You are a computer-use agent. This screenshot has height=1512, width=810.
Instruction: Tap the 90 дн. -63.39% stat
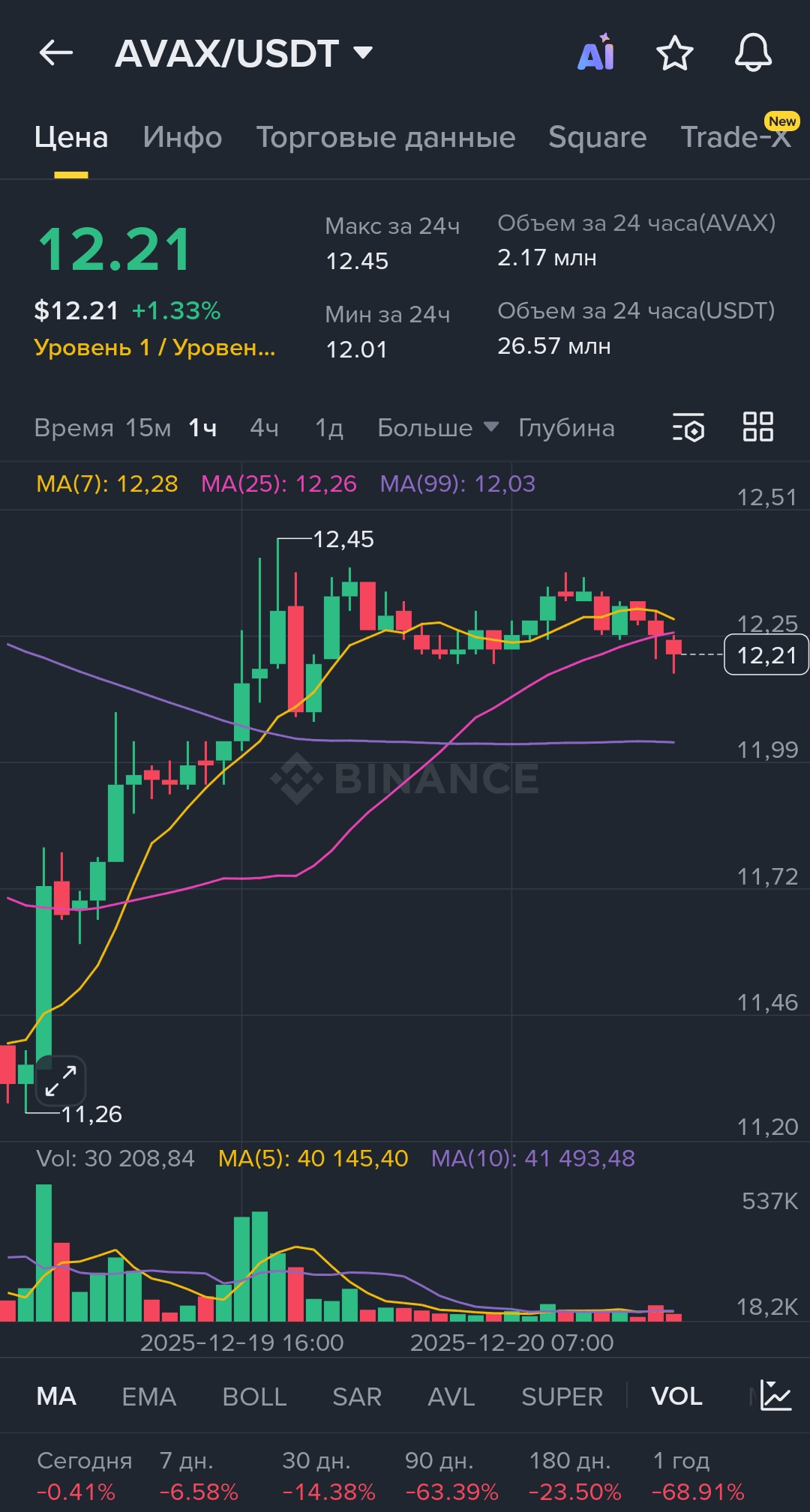coord(451,1476)
